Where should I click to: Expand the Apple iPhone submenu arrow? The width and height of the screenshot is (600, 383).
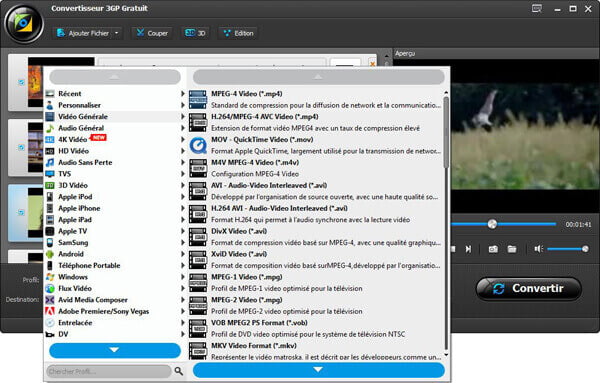183,208
